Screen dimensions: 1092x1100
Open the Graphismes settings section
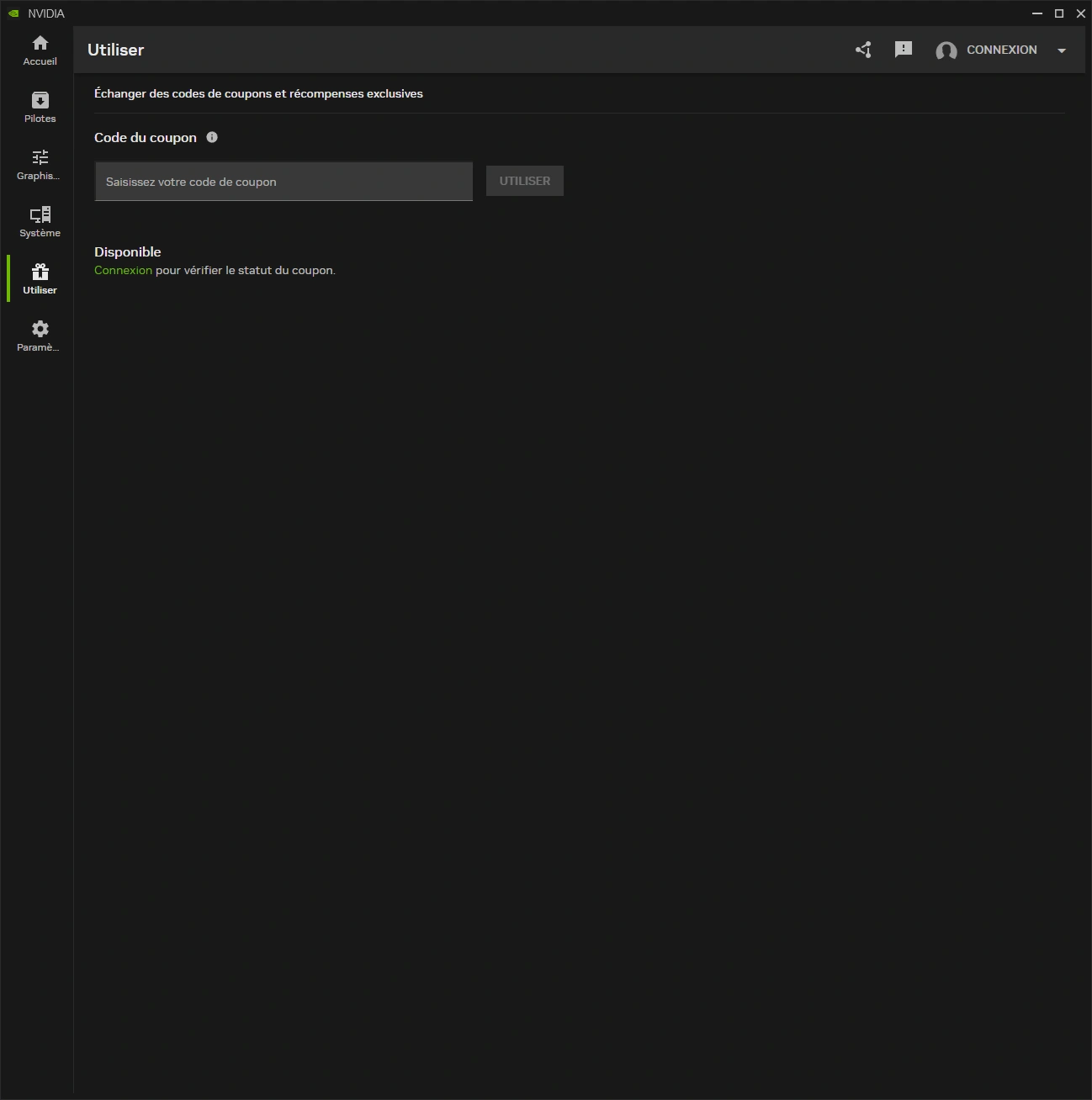(40, 165)
